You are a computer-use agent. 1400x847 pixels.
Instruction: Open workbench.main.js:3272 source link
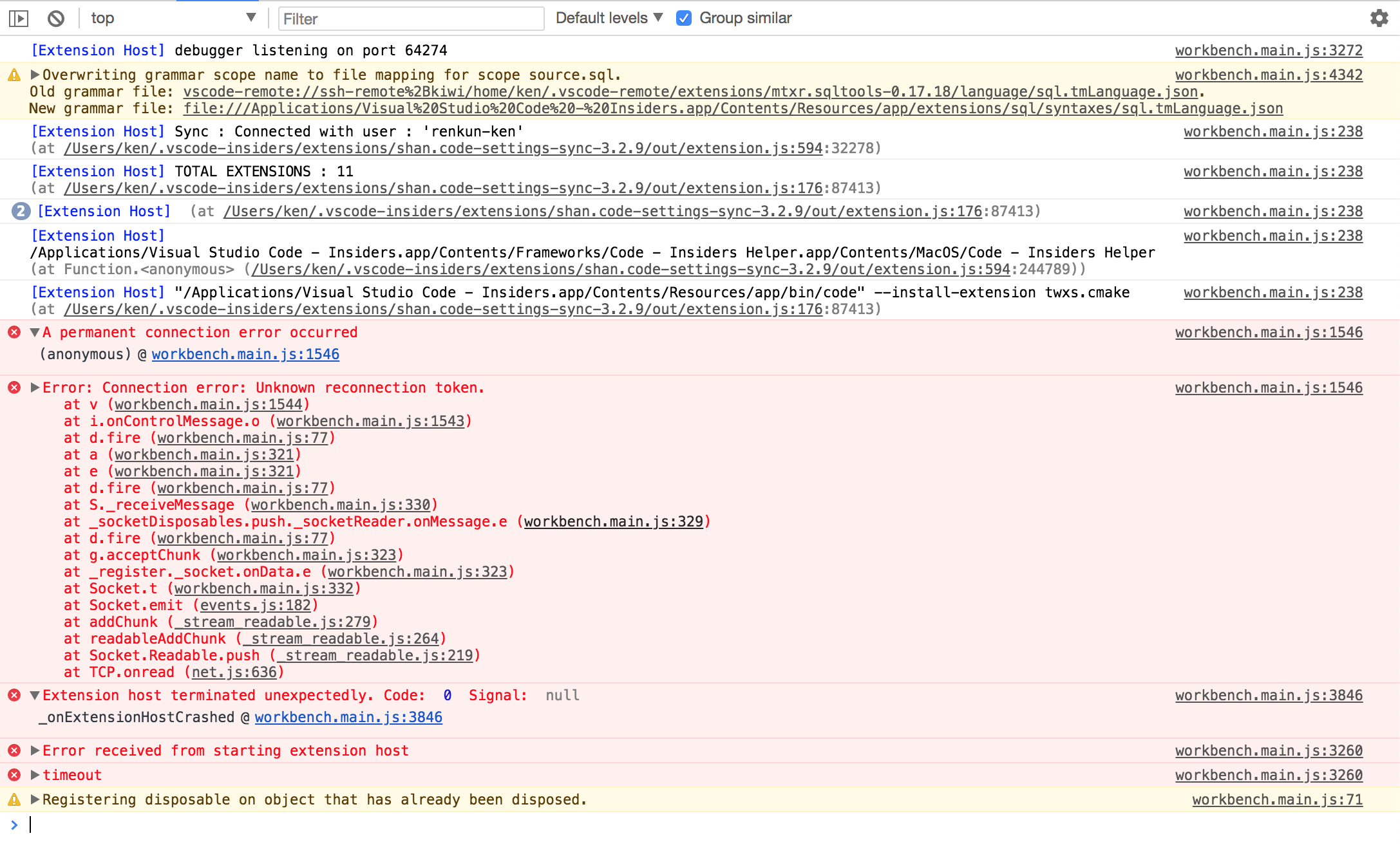tap(1268, 50)
